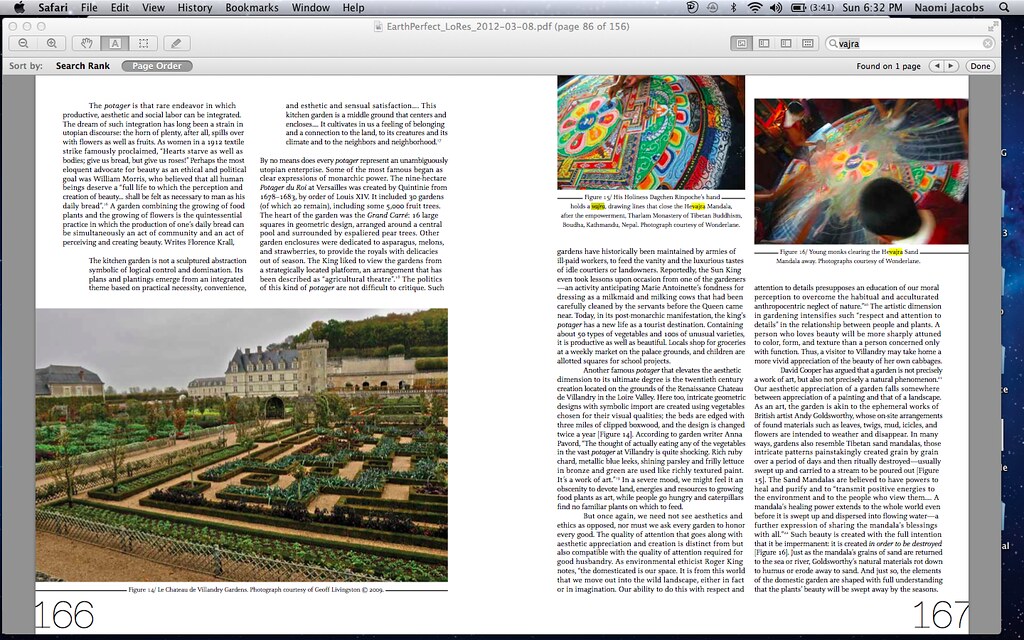Click the Chateau de Villandry gardens photo
Image resolution: width=1024 pixels, height=640 pixels.
click(242, 445)
